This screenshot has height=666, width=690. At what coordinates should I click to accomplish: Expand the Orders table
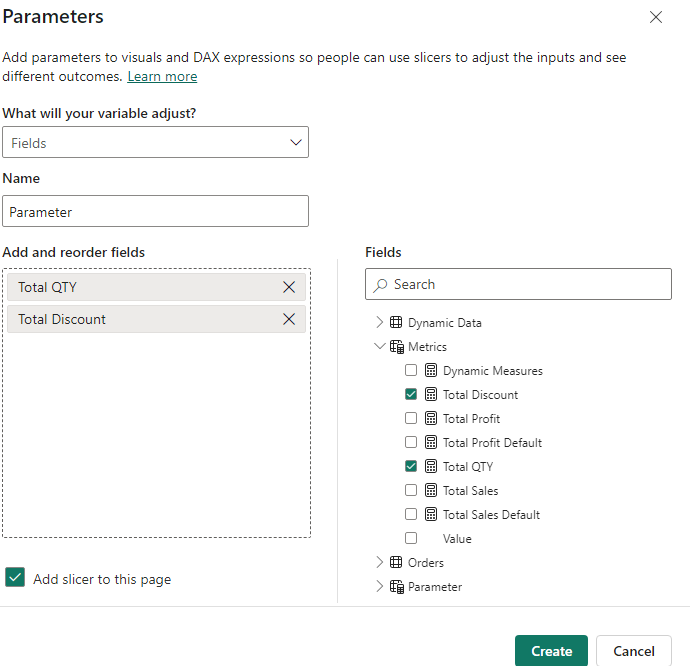379,562
